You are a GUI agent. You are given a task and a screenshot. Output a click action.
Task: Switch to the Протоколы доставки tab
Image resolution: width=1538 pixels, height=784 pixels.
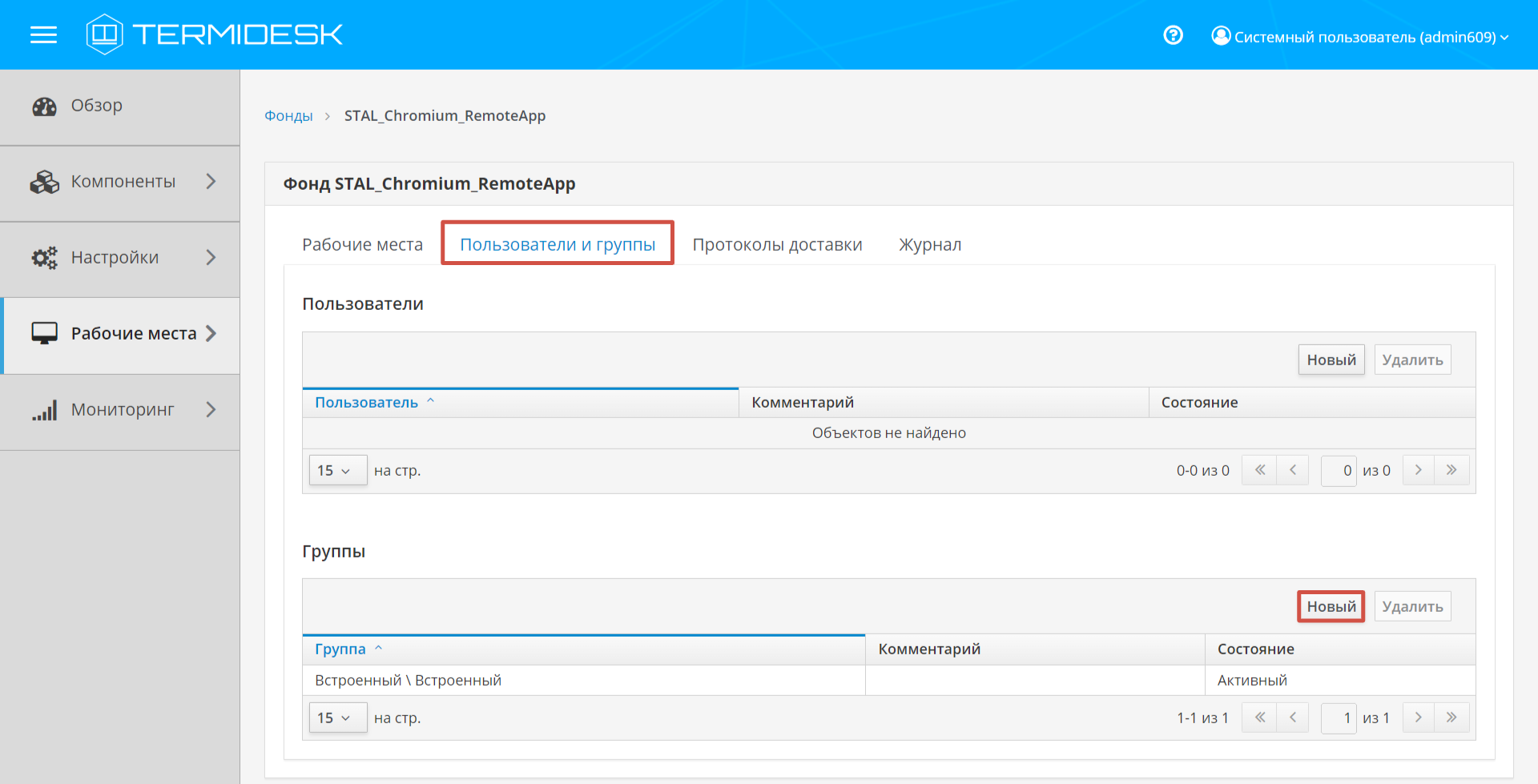pyautogui.click(x=777, y=244)
